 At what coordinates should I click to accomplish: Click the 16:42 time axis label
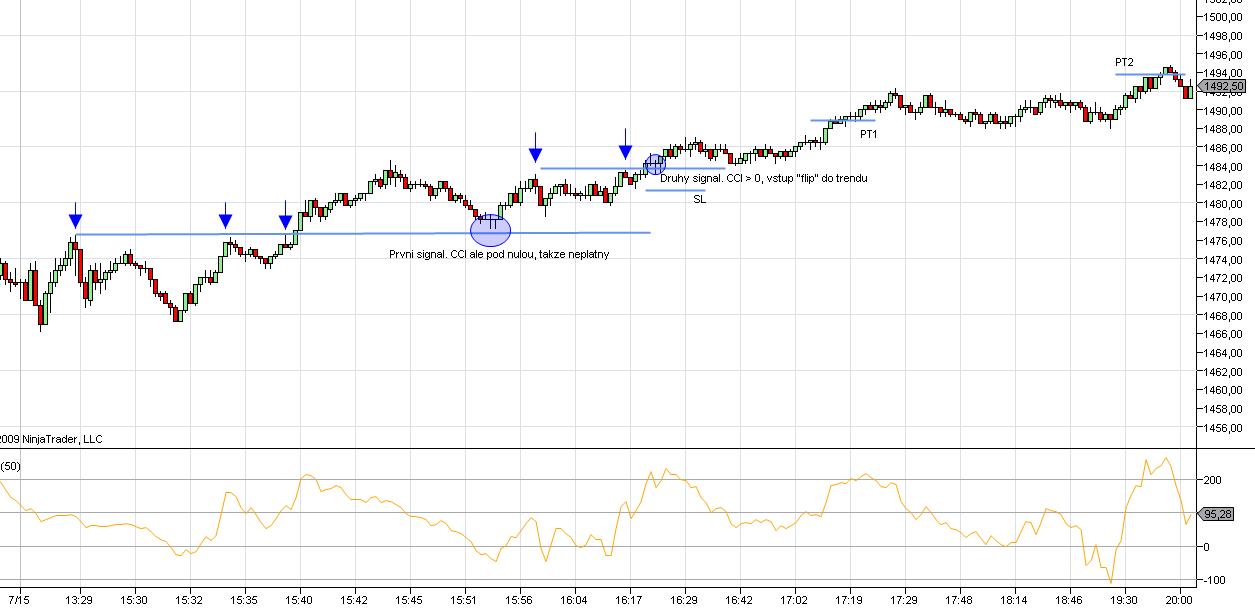tap(739, 601)
